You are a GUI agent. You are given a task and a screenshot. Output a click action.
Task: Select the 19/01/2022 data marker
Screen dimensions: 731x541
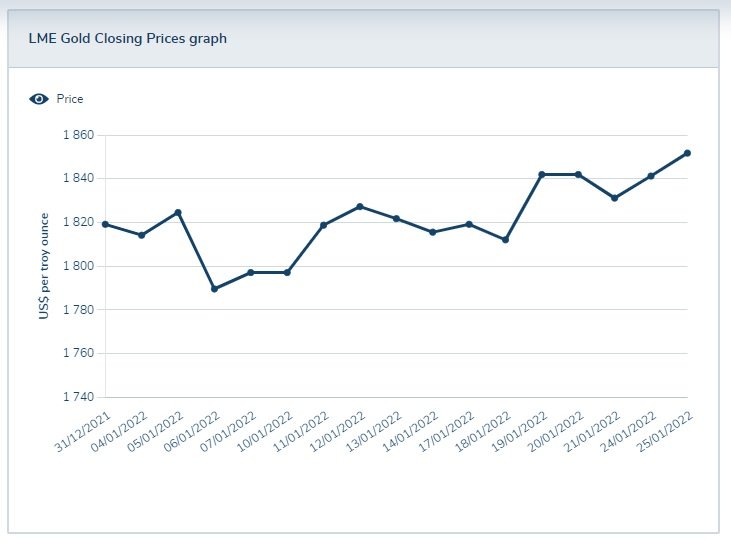pos(542,174)
